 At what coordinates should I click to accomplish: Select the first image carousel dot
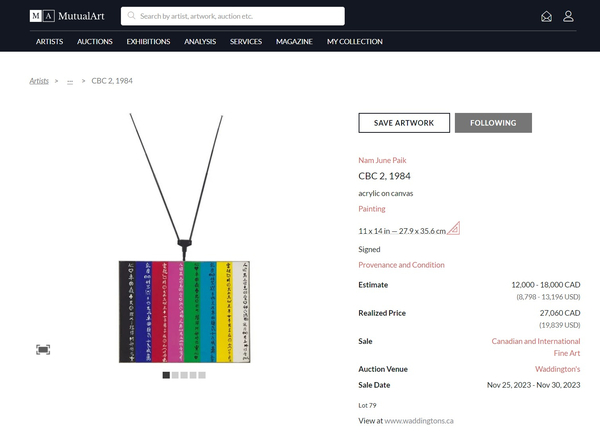166,375
